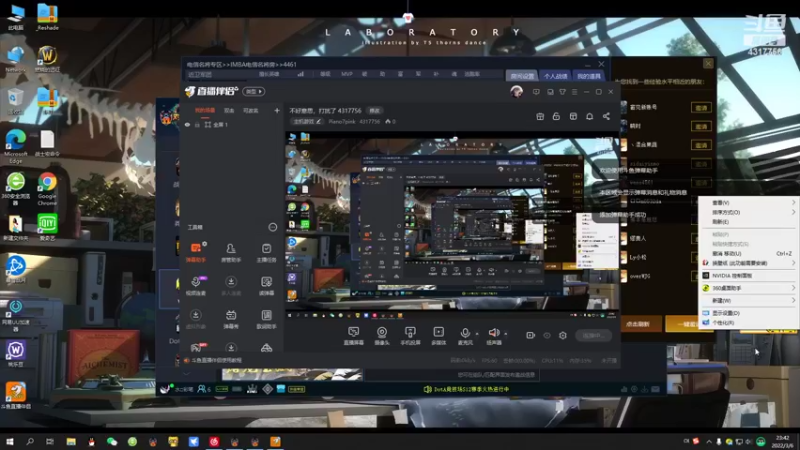Click the 扬声器 speaker icon
Viewport: 800px width, 450px height.
point(493,333)
